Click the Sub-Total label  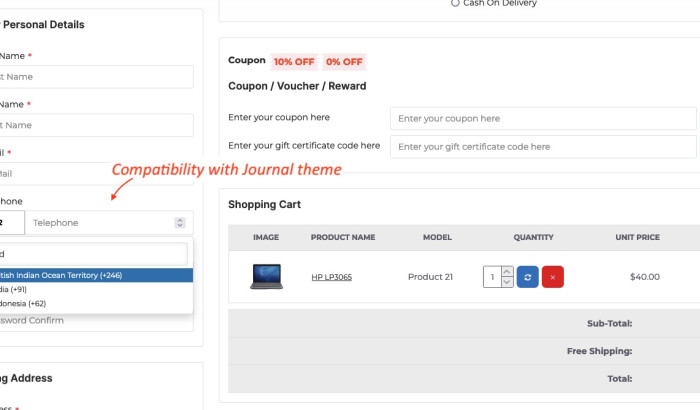pos(609,323)
